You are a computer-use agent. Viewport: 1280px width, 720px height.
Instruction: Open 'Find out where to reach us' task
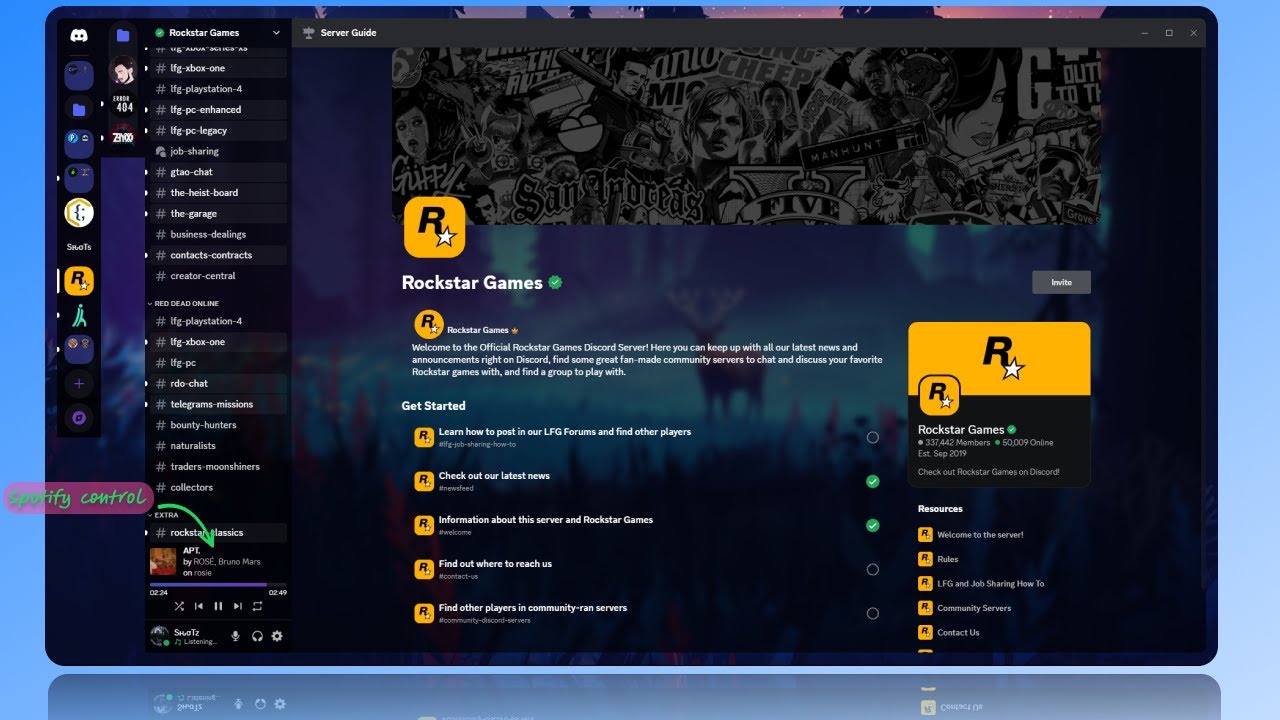(647, 569)
